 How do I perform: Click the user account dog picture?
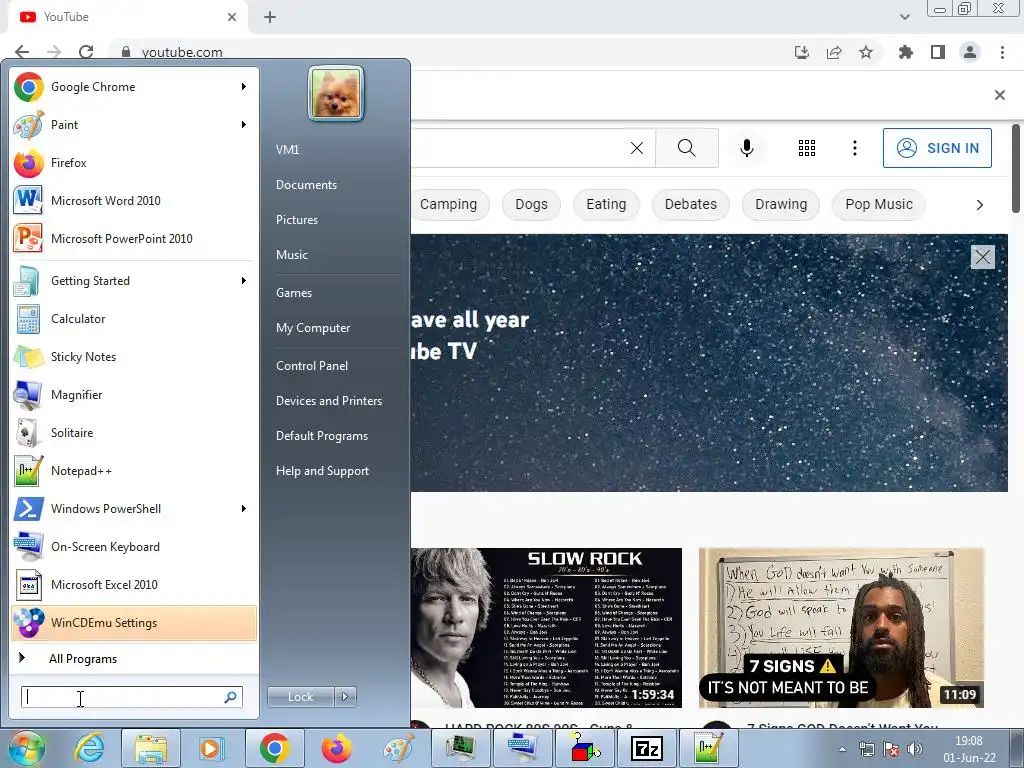336,93
